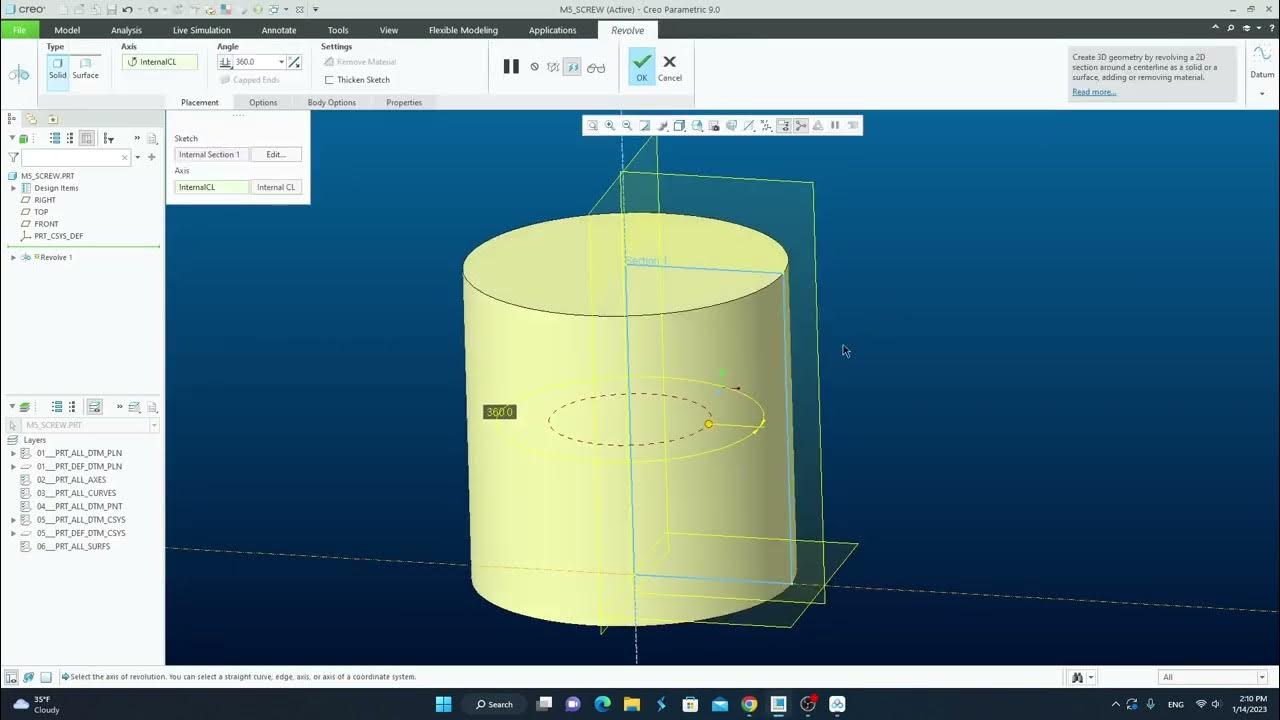Cancel the Revolve feature
Screen dimensions: 1280x720
coord(670,67)
